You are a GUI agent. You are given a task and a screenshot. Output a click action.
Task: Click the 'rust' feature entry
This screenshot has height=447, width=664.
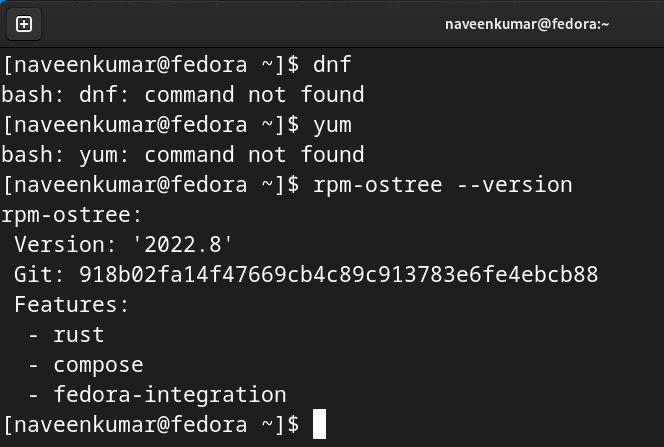78,334
